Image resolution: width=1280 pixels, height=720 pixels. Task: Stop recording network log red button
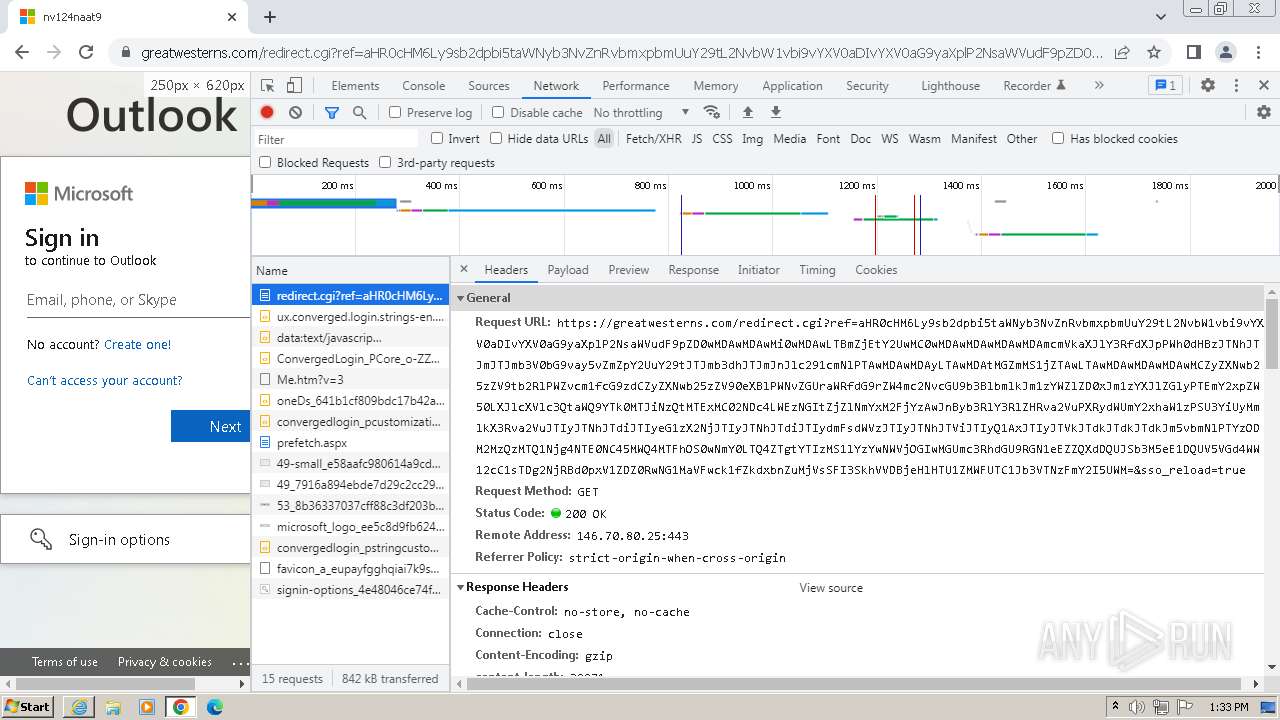tap(267, 112)
